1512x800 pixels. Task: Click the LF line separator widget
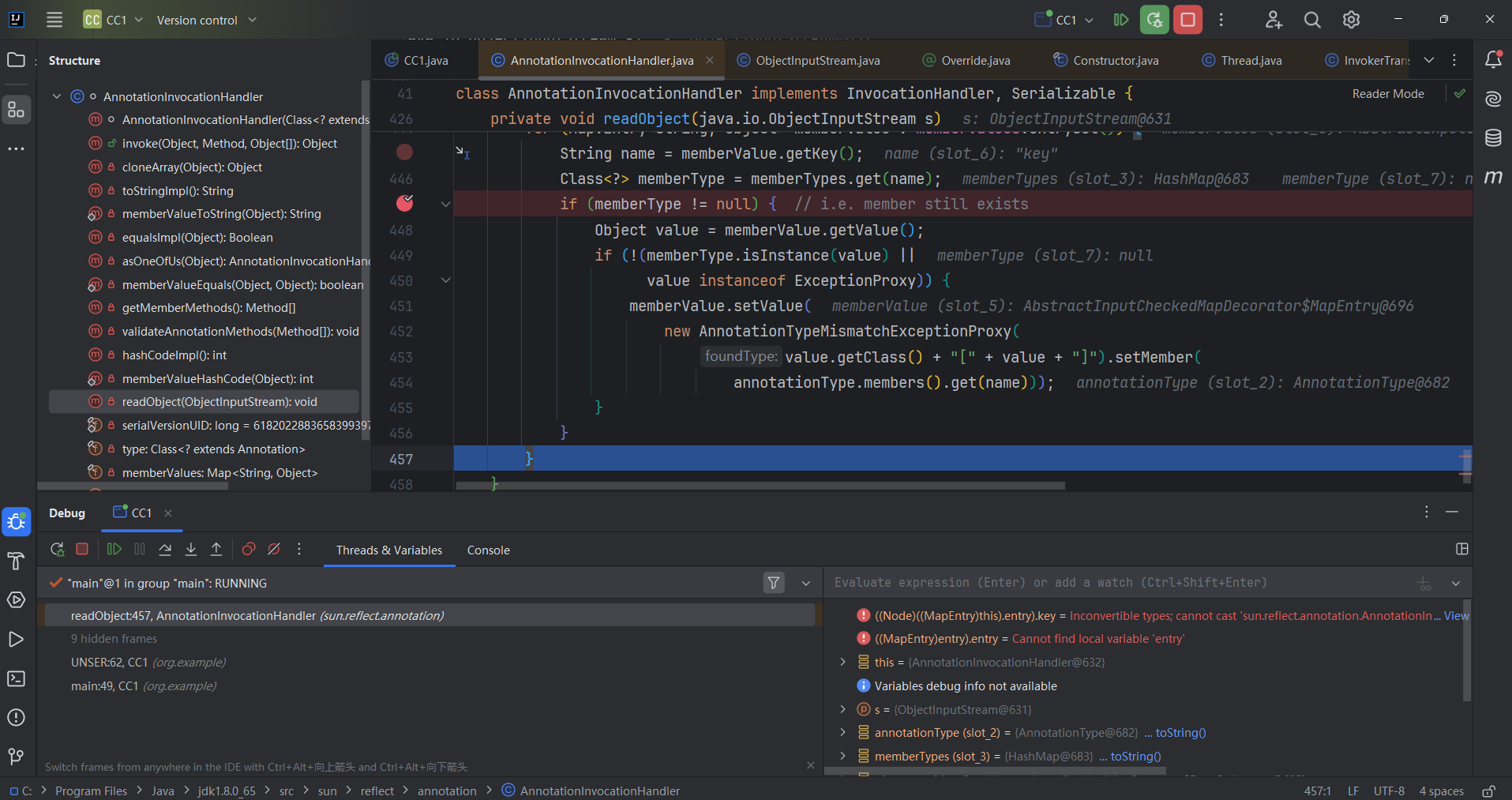1353,791
